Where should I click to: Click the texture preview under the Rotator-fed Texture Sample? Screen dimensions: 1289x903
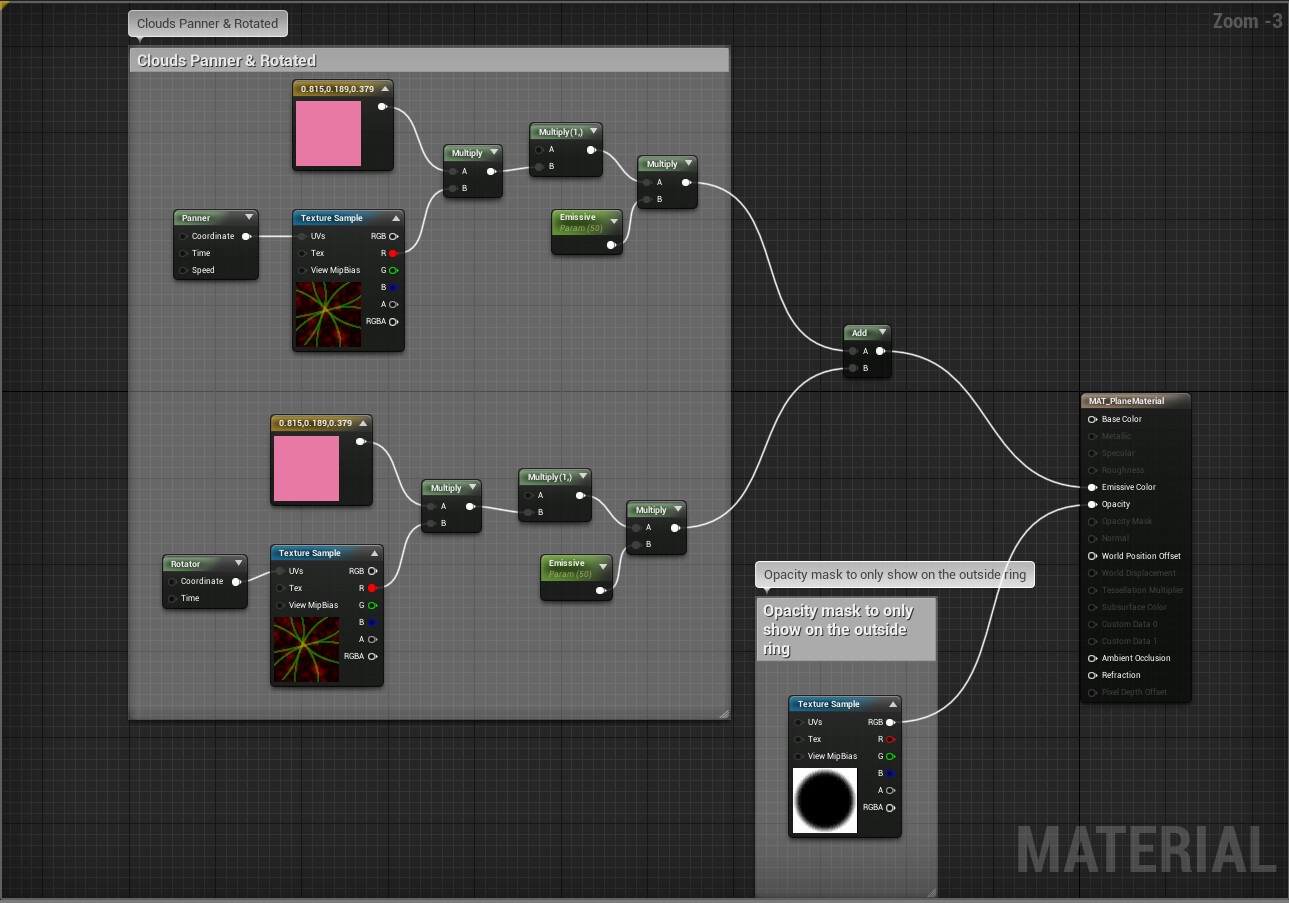click(306, 650)
